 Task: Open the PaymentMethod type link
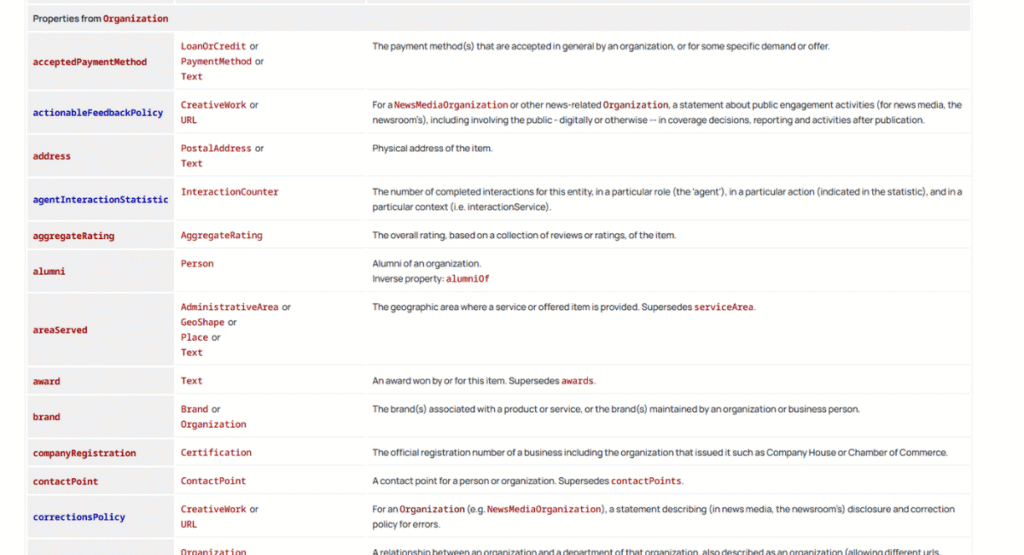(216, 61)
